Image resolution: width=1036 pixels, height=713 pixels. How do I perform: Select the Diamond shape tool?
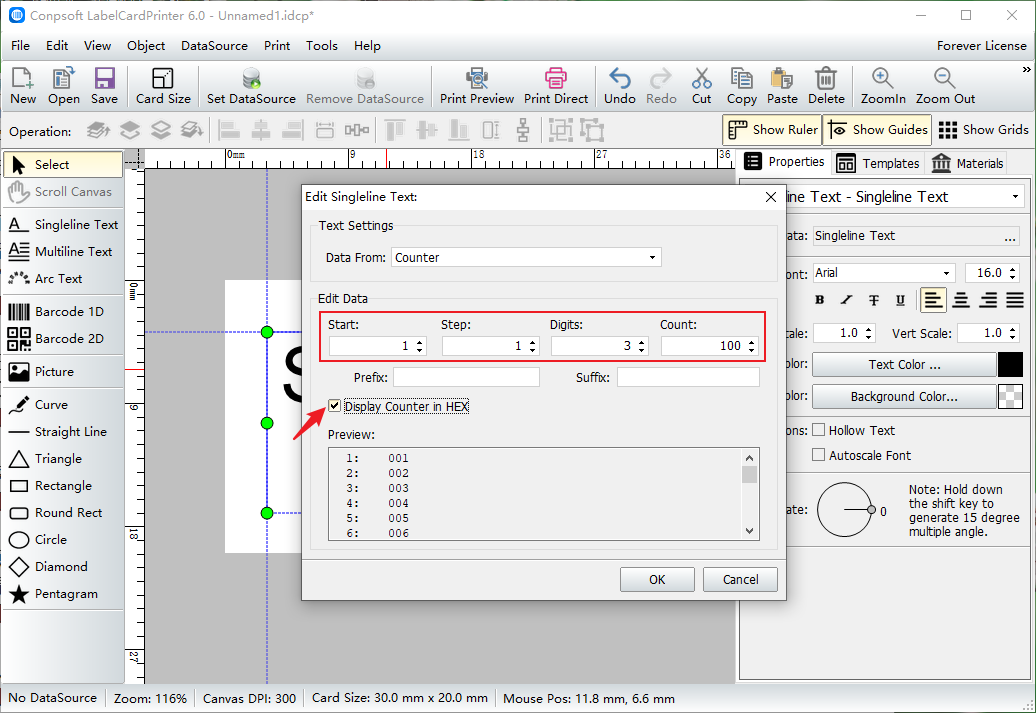(x=63, y=567)
